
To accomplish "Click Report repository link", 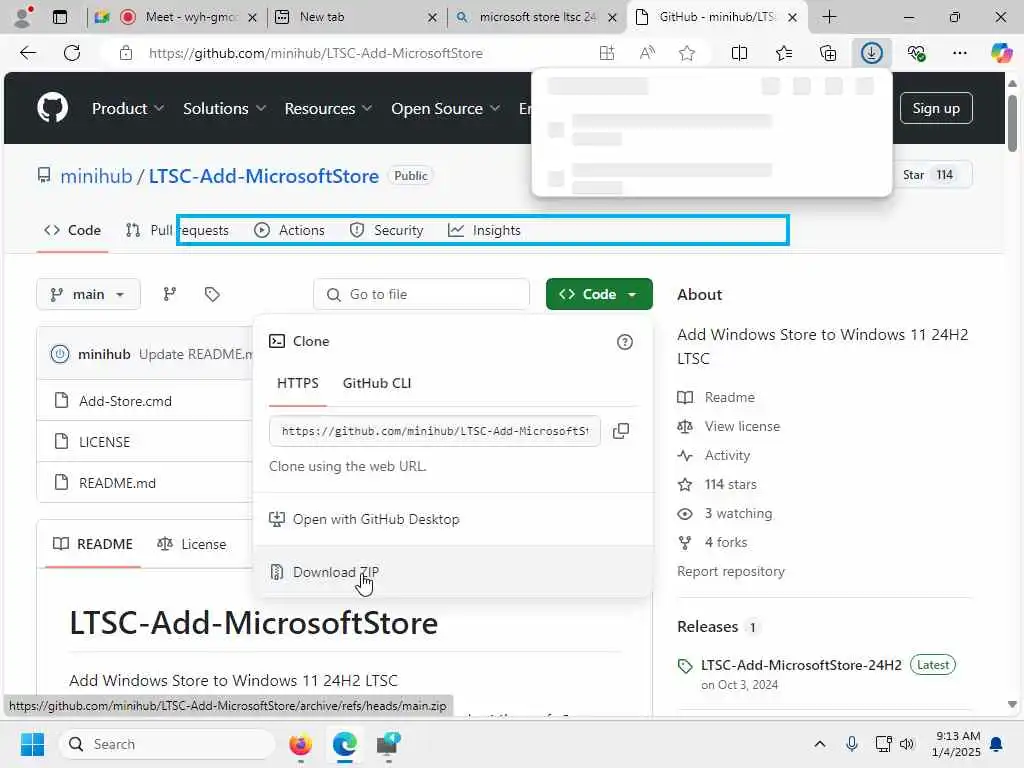I will pyautogui.click(x=731, y=571).
